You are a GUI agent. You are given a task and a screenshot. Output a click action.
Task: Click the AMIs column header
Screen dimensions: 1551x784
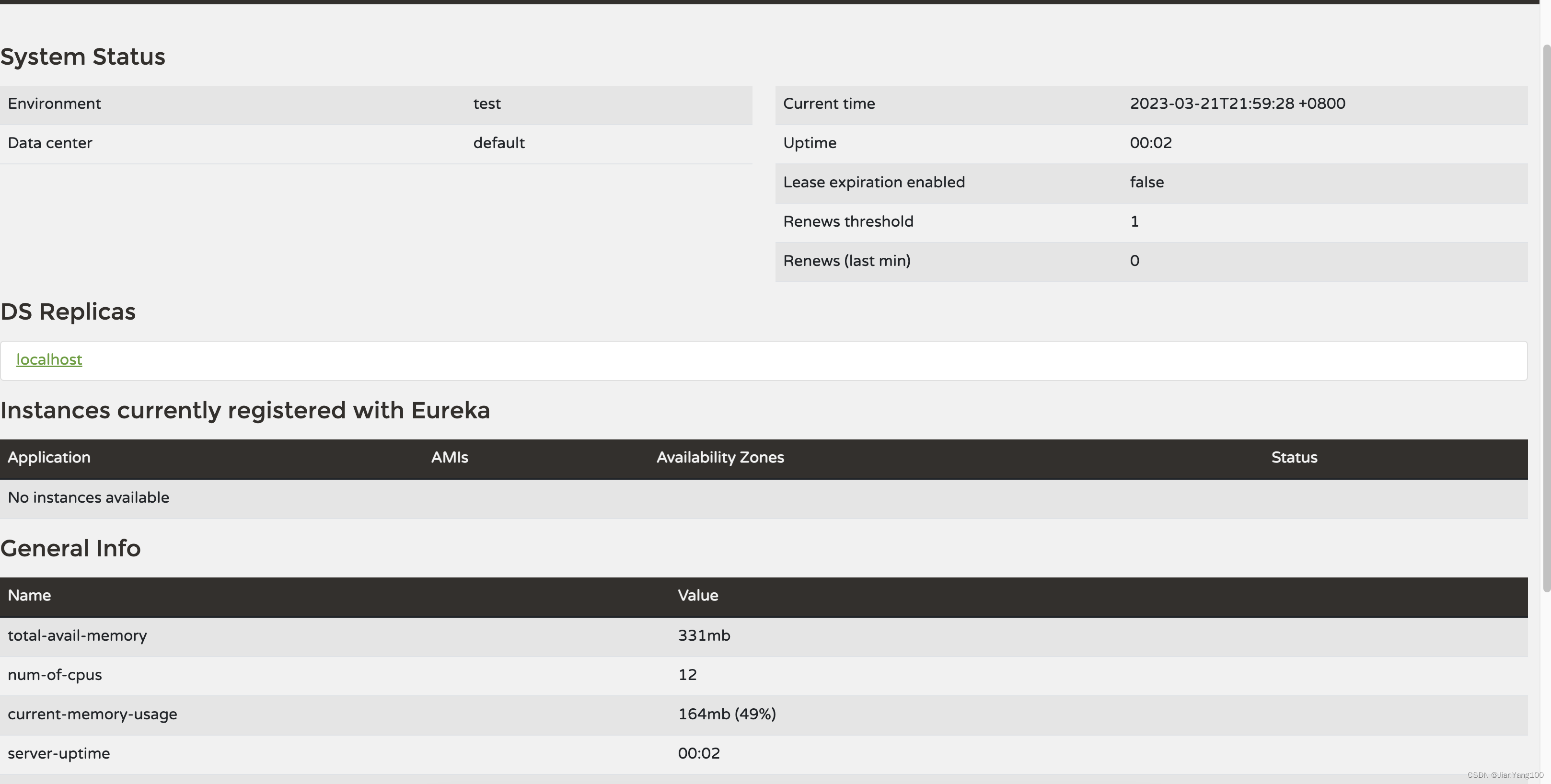449,458
